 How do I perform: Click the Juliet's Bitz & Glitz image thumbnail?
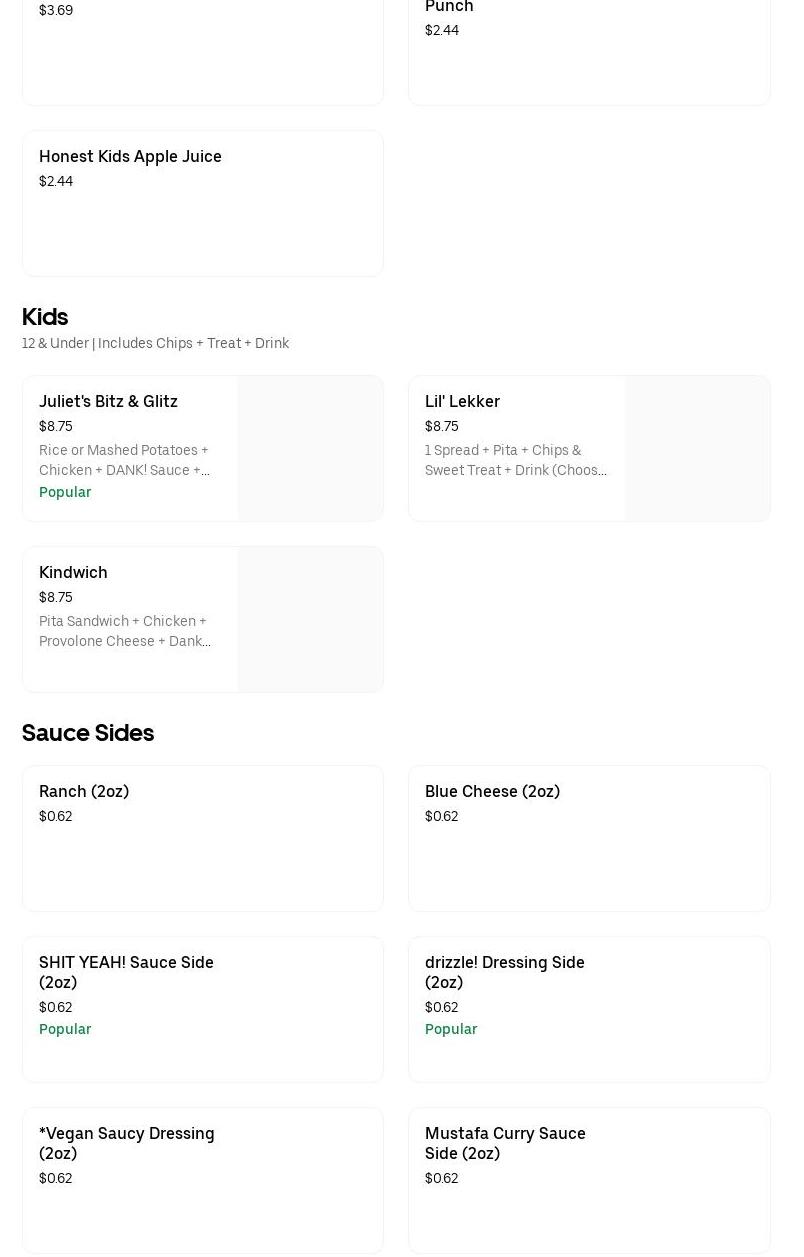point(310,449)
